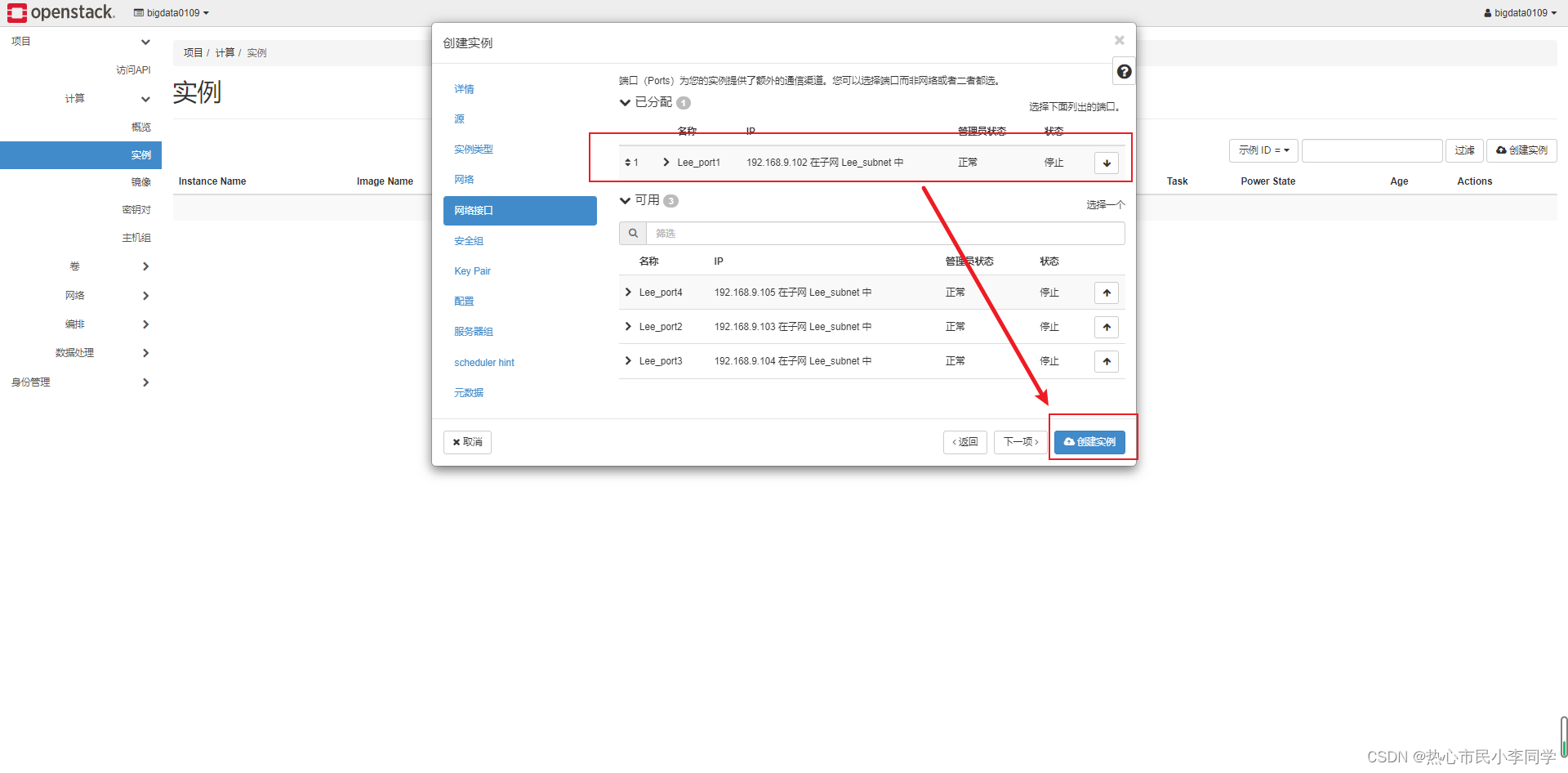The width and height of the screenshot is (1568, 773).
Task: Open Server Groups in the sidebar
Action: [x=136, y=238]
